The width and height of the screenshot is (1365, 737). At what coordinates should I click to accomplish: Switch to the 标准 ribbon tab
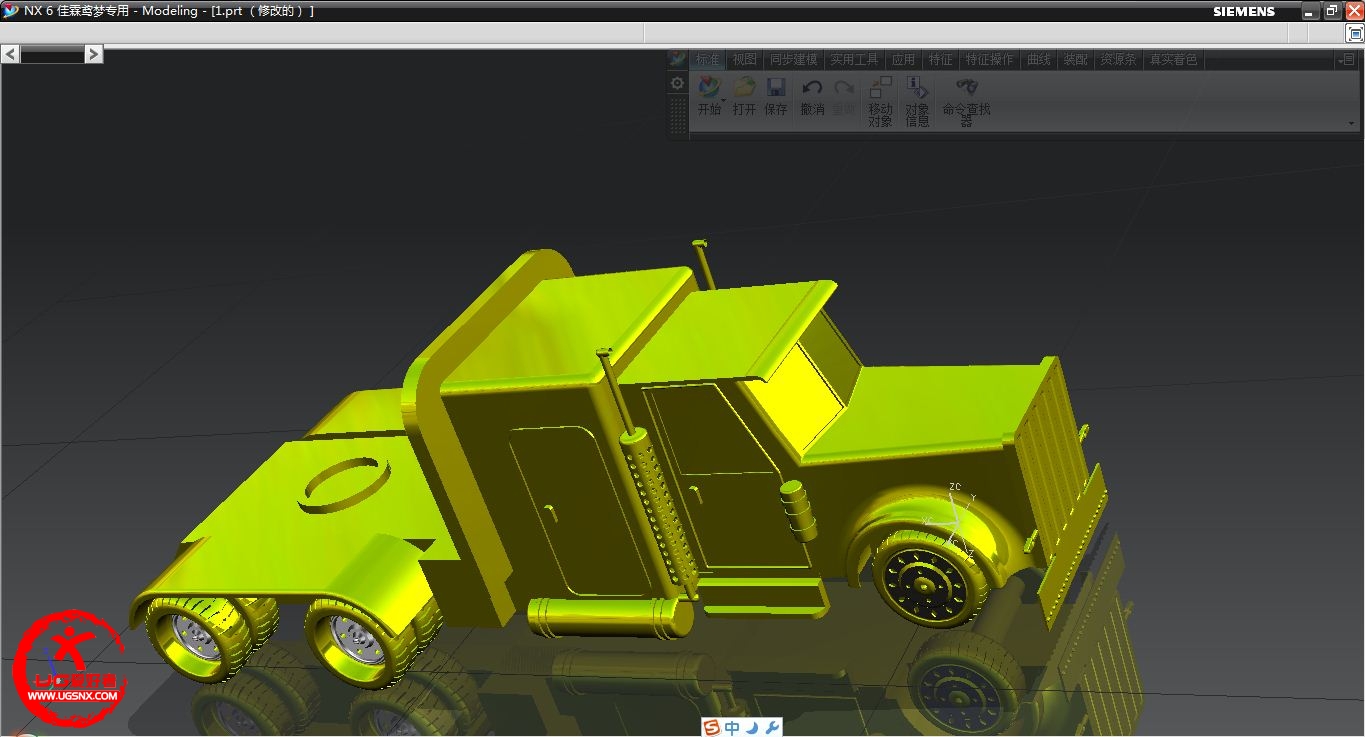tap(708, 59)
